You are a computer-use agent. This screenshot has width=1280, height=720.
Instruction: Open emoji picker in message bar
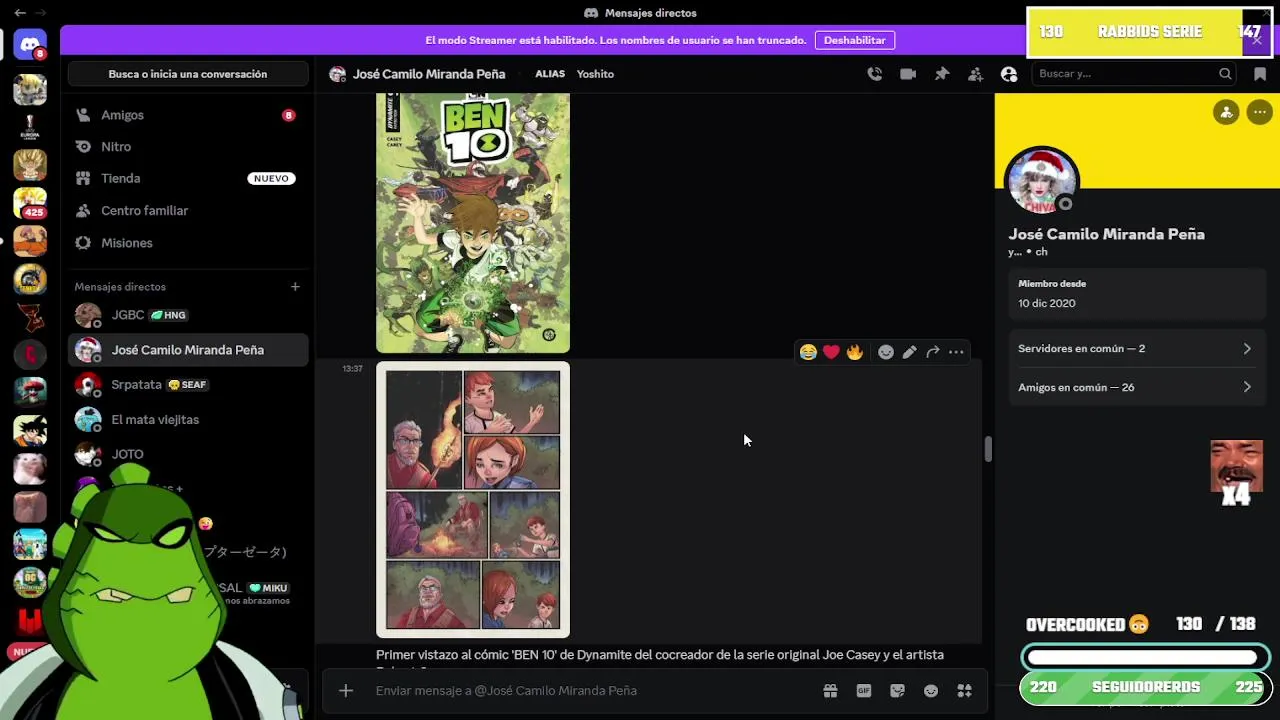point(931,691)
